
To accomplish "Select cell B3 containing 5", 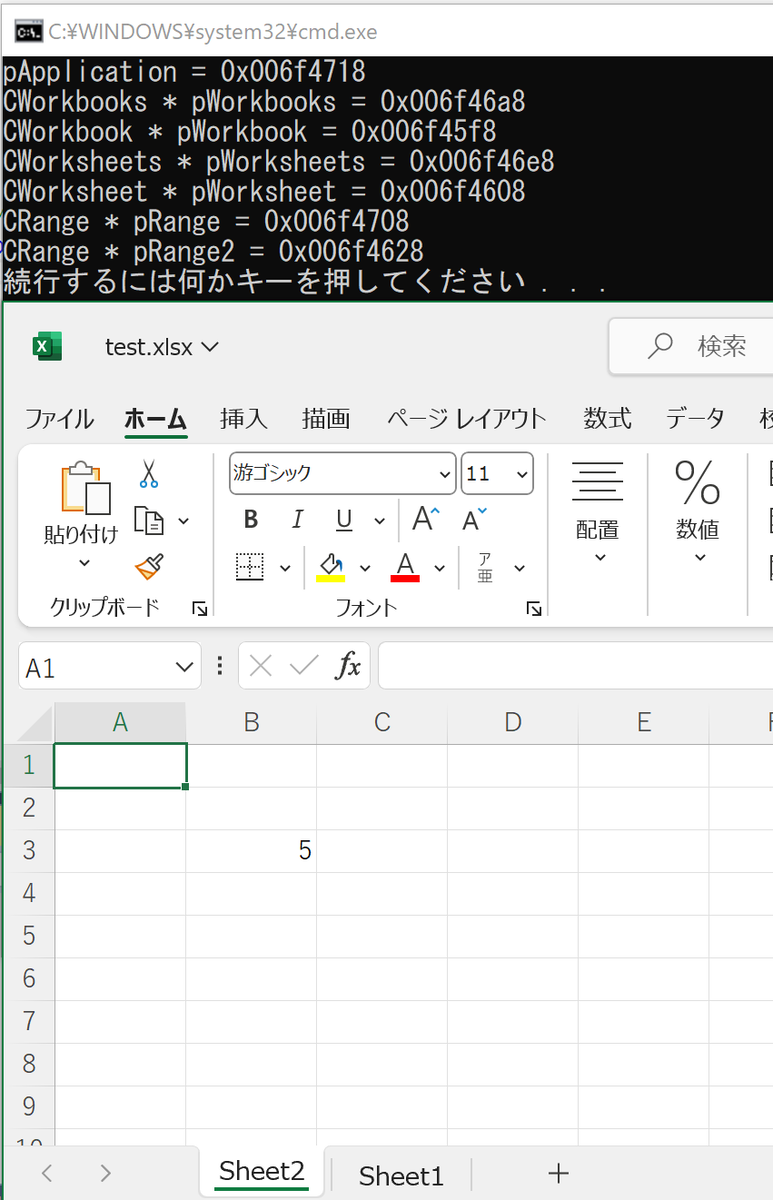I will coord(251,851).
